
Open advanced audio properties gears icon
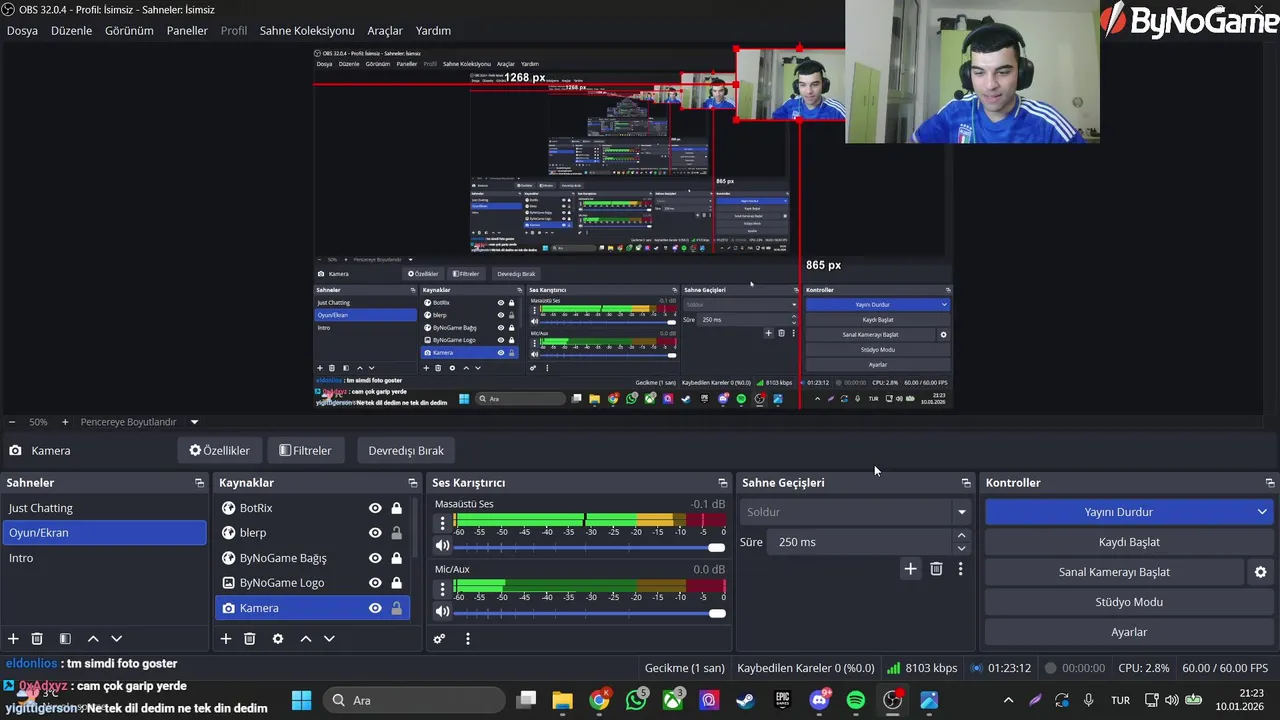pos(439,638)
